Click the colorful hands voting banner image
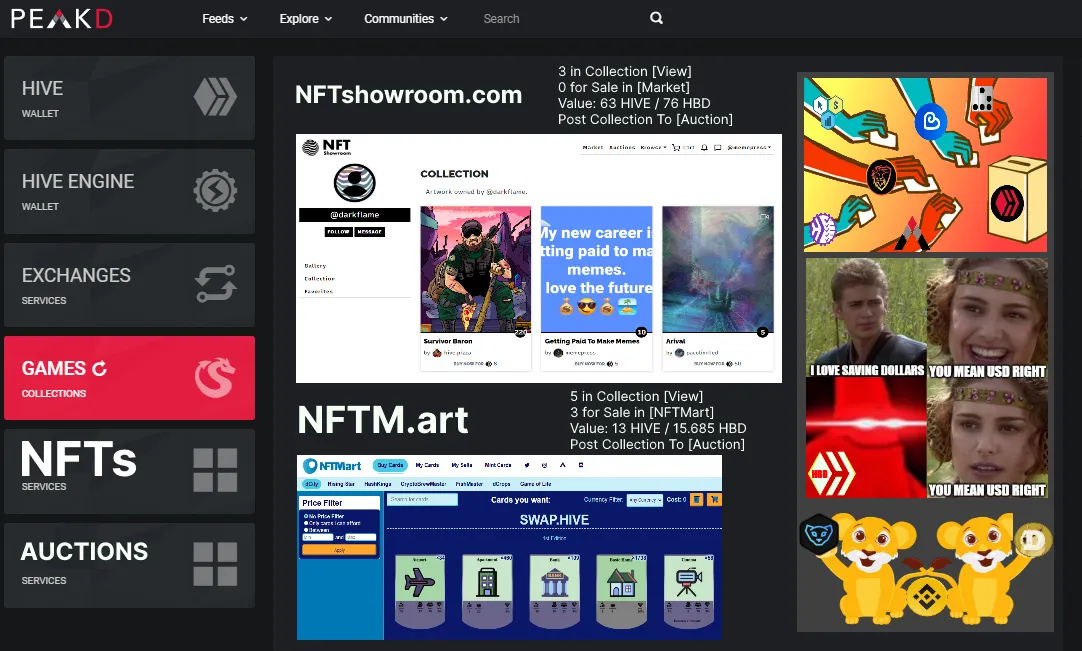 click(925, 165)
